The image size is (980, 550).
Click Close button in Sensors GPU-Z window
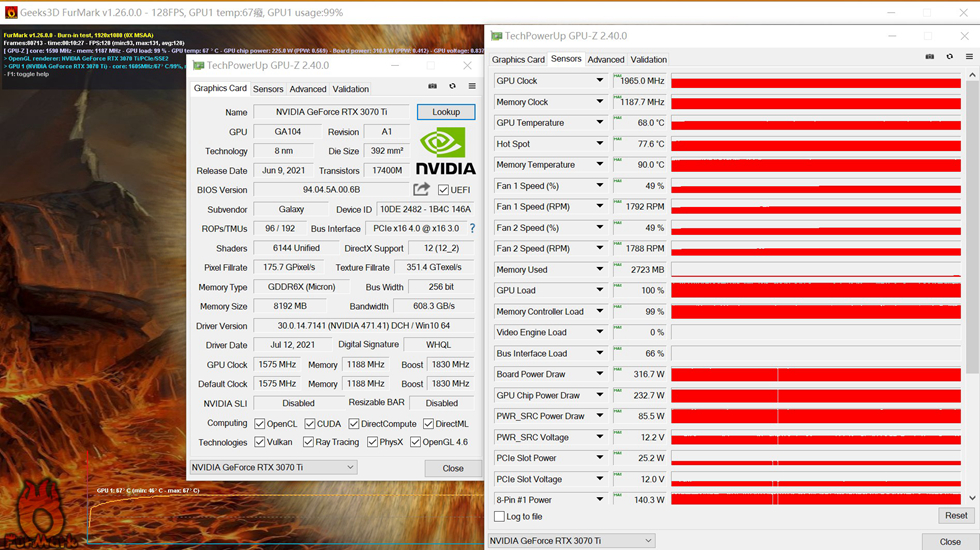point(950,542)
